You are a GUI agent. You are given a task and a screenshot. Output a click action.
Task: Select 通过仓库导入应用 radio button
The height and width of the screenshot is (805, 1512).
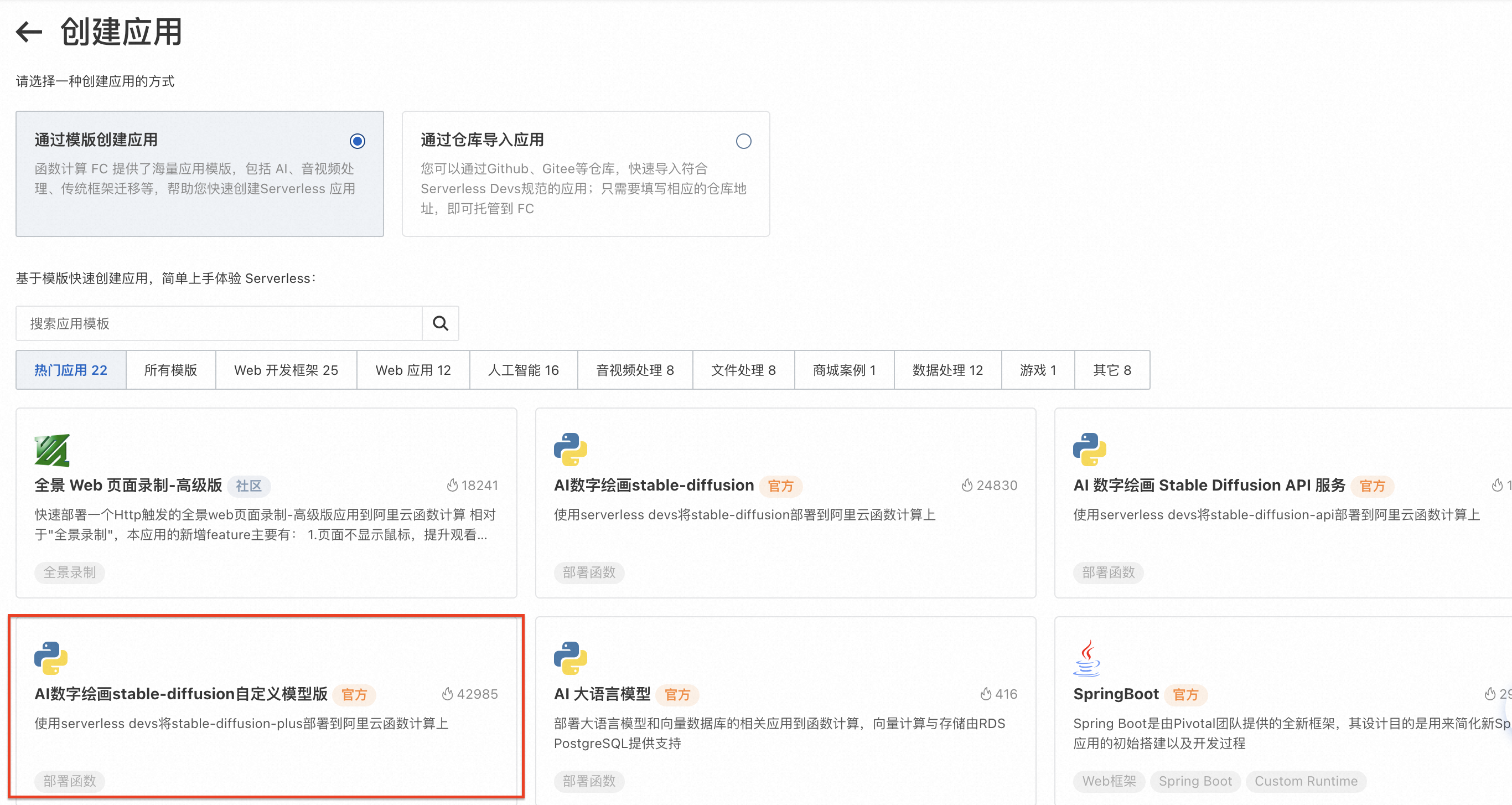[x=744, y=141]
